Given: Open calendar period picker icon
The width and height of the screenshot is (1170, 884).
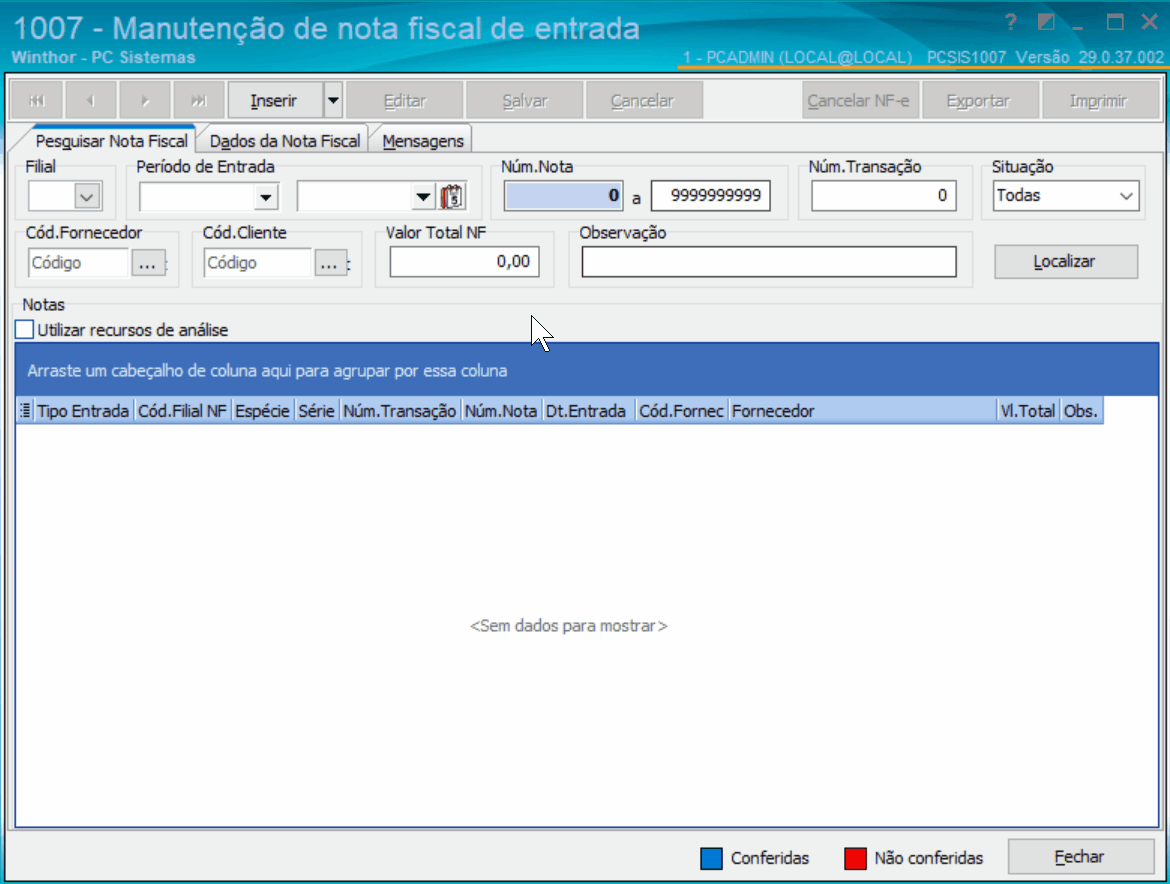Looking at the screenshot, I should click(452, 197).
